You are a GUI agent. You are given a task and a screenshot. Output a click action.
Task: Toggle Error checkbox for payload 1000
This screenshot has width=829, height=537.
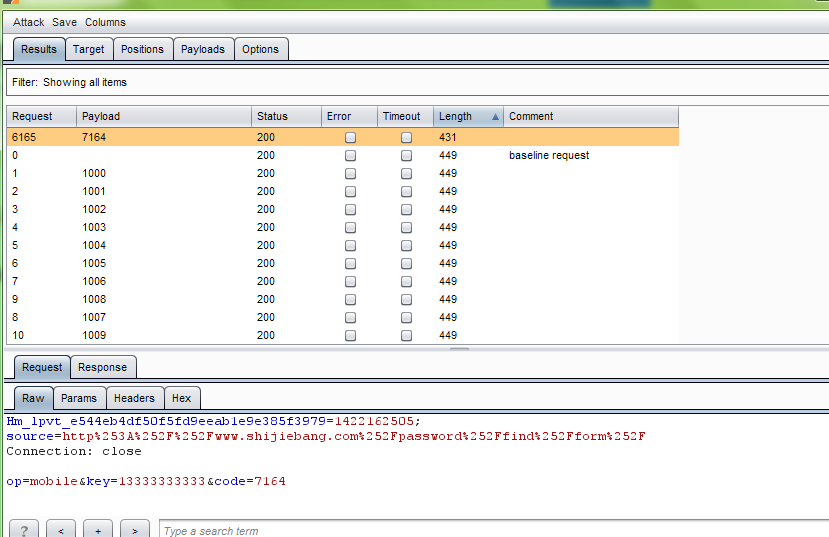[x=350, y=173]
